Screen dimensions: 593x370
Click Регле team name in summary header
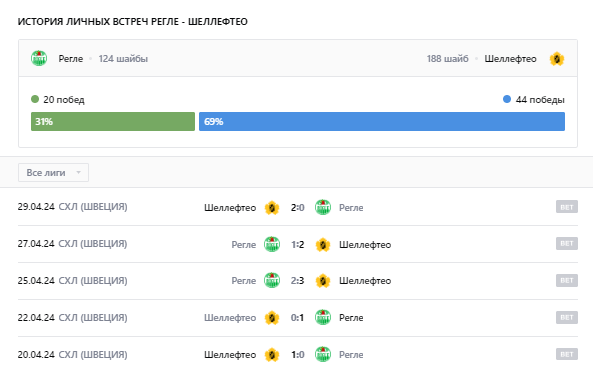71,59
